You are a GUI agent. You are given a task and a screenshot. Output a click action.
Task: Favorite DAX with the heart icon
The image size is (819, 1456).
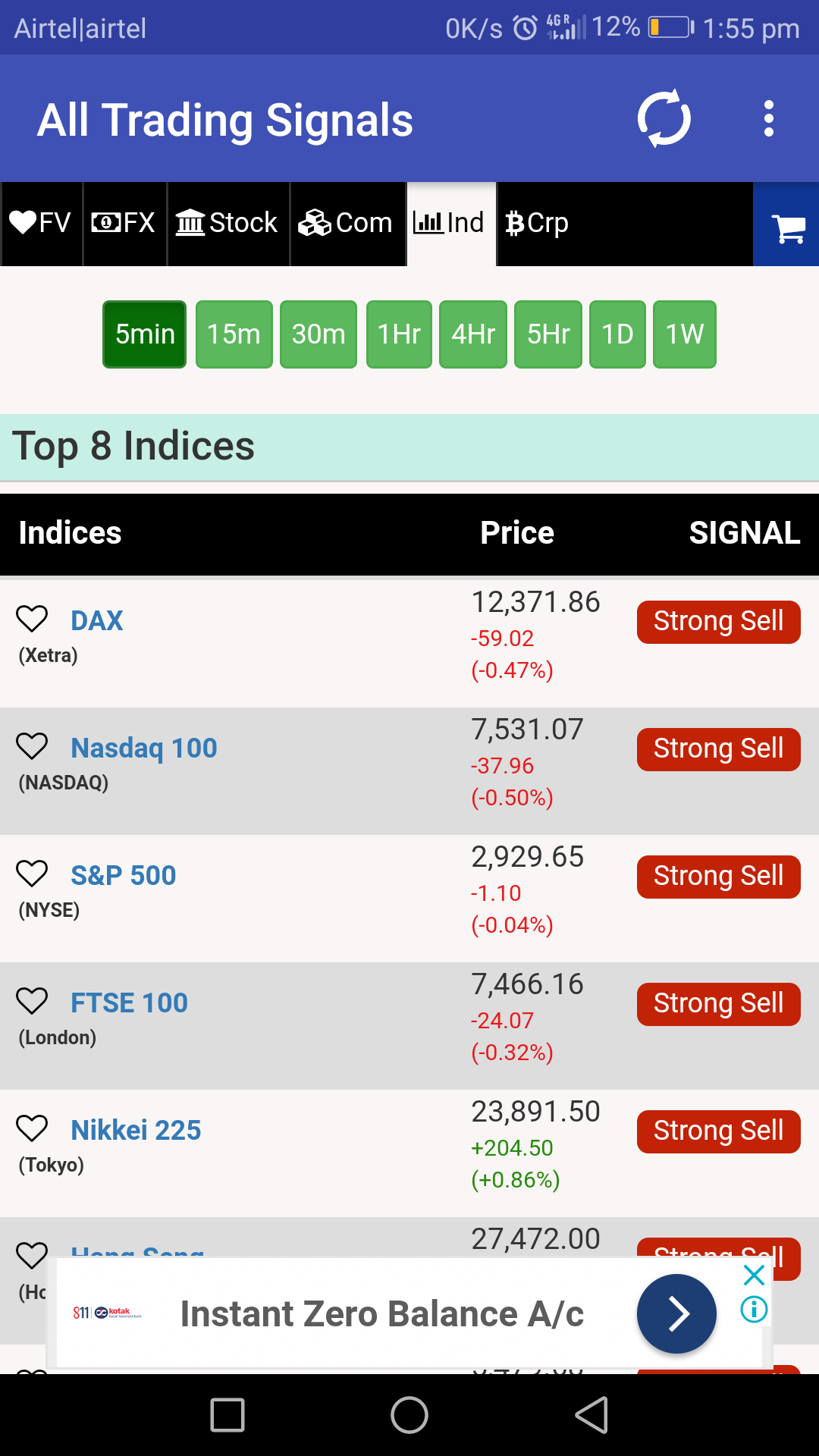[32, 619]
